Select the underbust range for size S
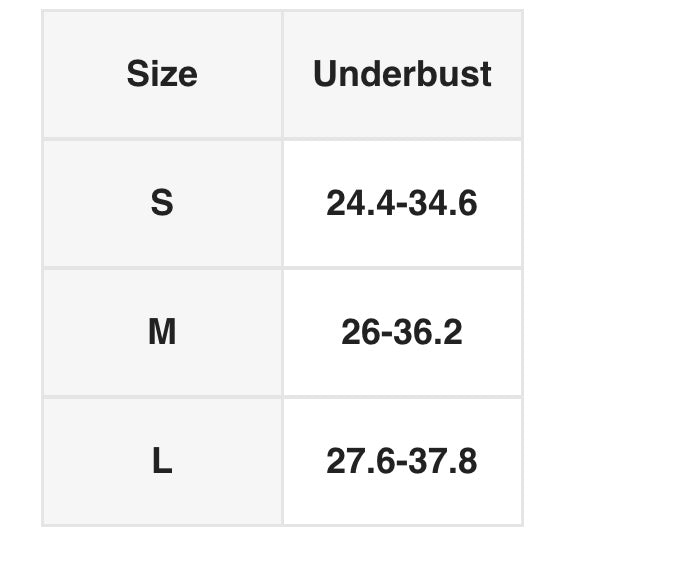 402,203
